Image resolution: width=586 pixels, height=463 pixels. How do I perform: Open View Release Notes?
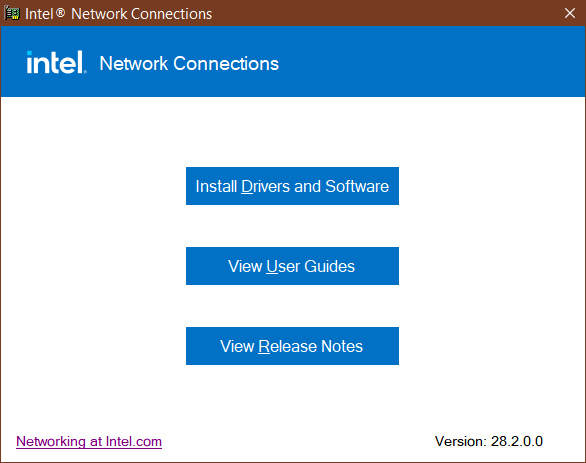coord(292,346)
